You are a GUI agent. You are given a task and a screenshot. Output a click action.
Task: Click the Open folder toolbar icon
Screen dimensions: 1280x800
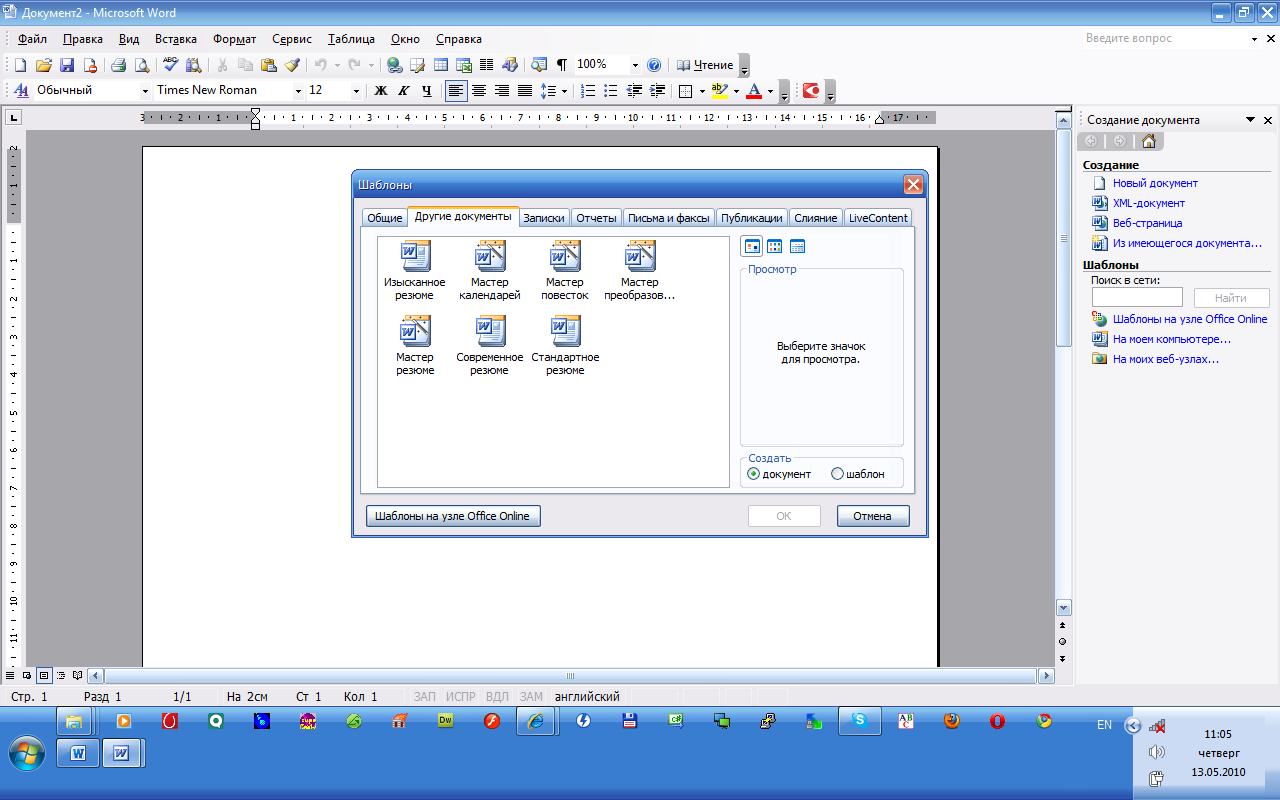click(43, 65)
